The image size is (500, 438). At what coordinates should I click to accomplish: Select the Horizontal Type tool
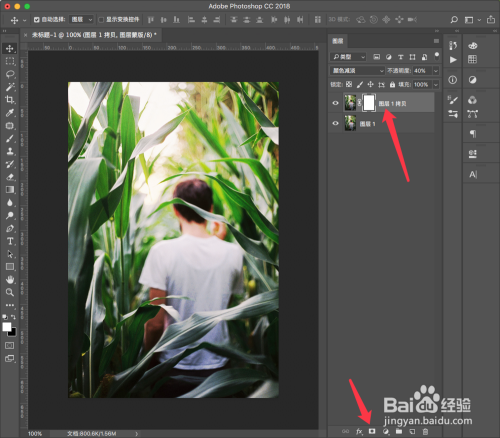pyautogui.click(x=10, y=241)
